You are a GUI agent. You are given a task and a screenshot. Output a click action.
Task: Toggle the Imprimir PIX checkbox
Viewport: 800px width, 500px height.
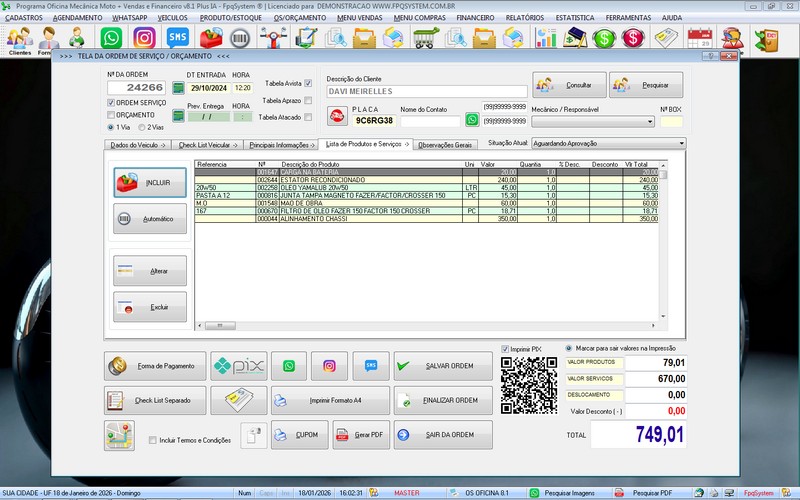click(505, 349)
